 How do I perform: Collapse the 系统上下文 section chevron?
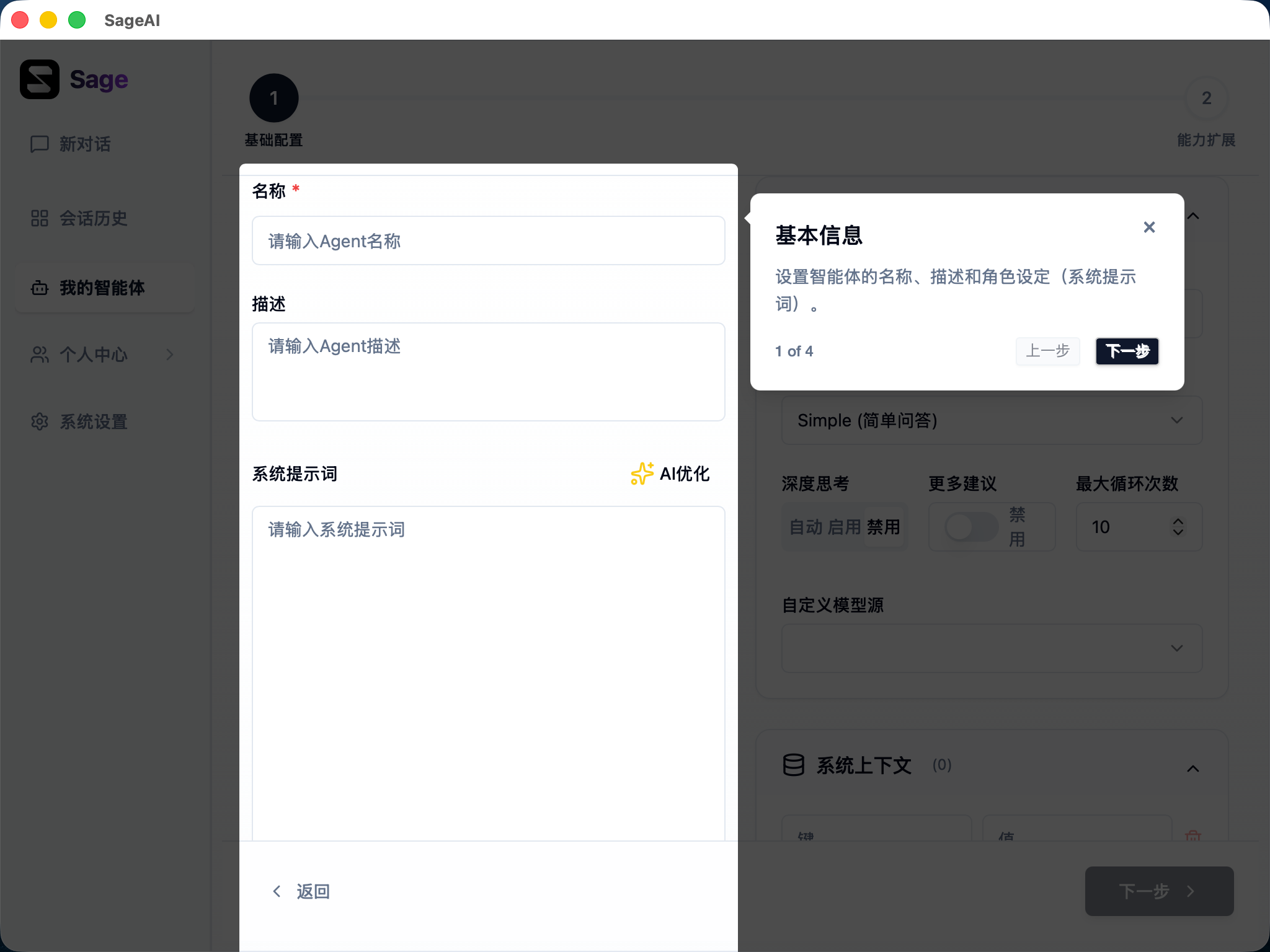pyautogui.click(x=1192, y=769)
